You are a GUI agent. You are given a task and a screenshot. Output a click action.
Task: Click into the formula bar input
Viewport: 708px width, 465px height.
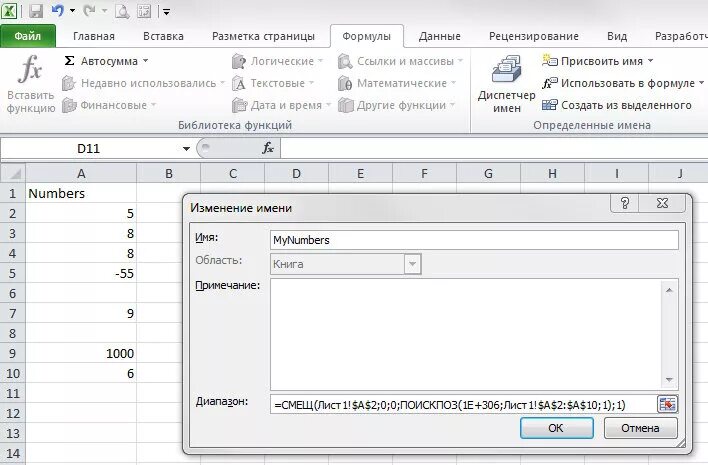click(494, 149)
